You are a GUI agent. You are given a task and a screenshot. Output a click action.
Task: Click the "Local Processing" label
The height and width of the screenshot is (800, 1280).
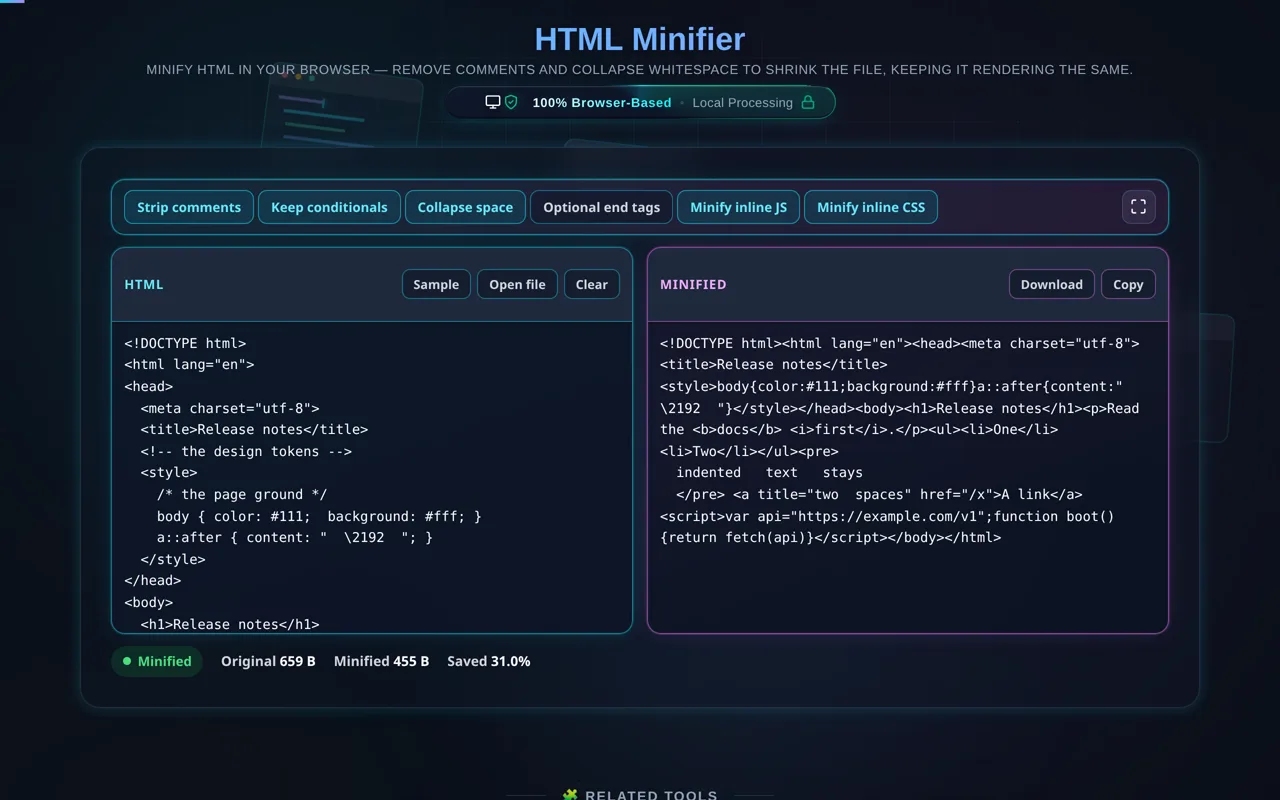tap(742, 102)
